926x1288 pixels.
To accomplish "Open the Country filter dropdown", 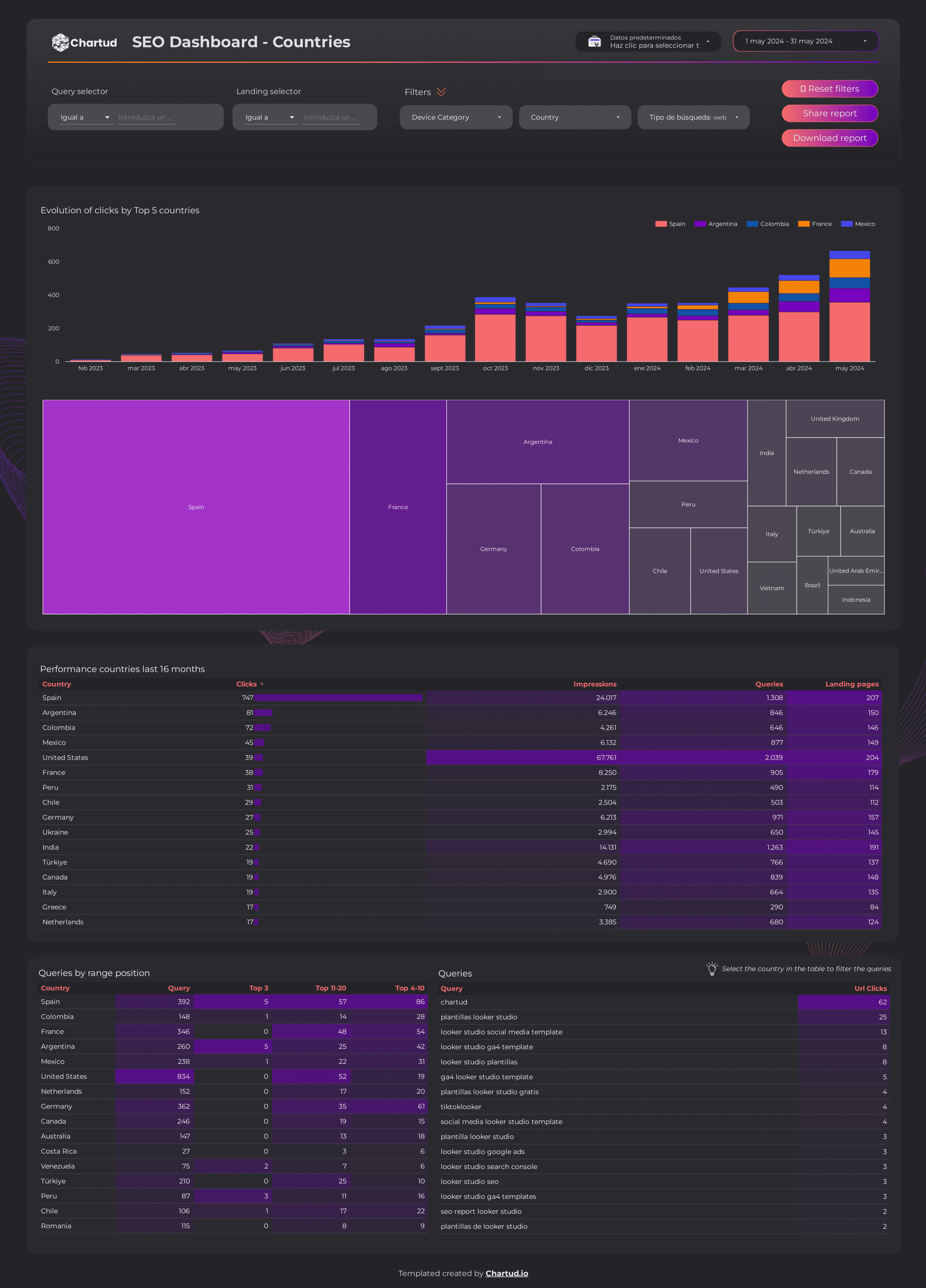I will [x=574, y=117].
